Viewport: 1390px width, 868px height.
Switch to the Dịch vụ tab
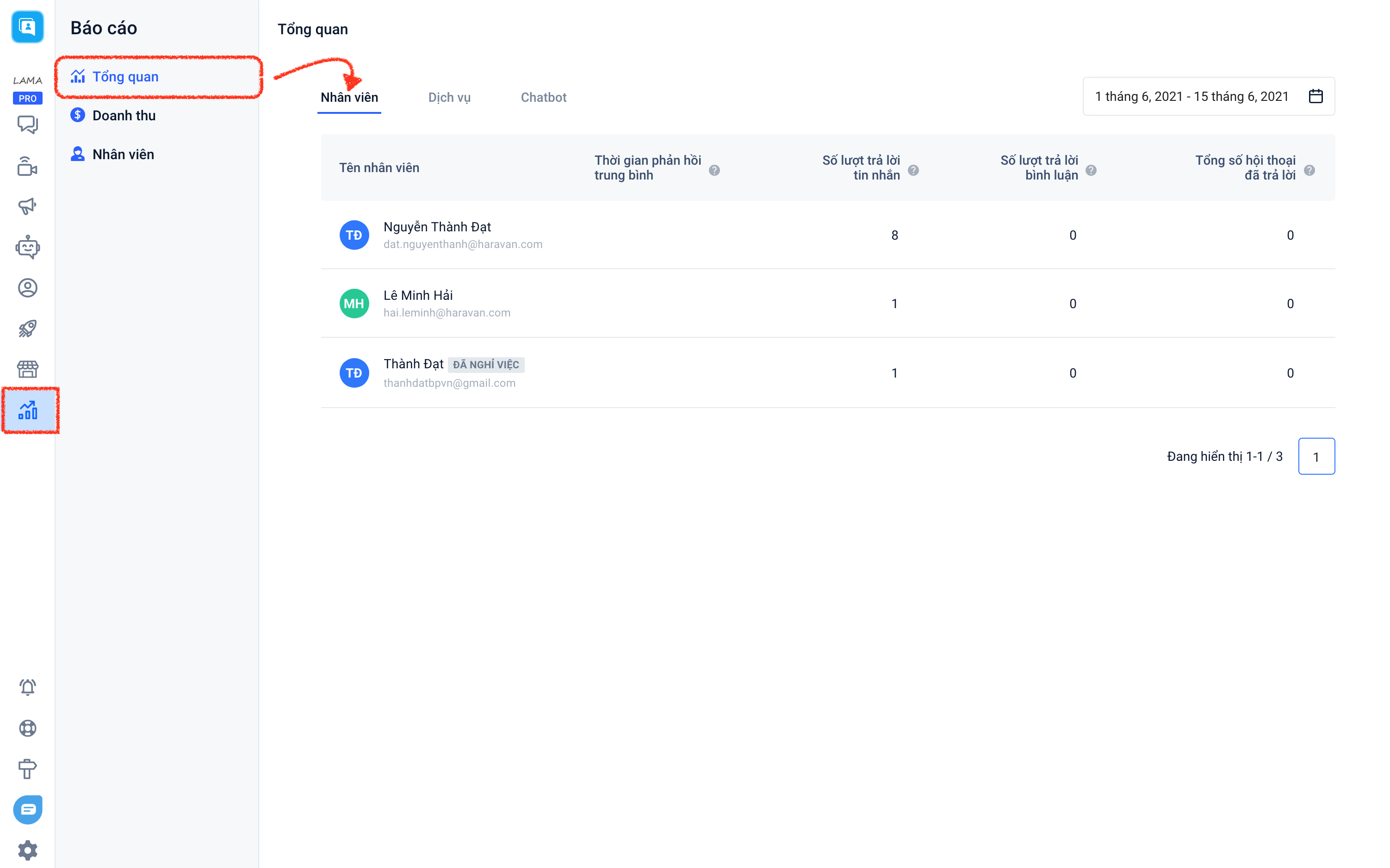pyautogui.click(x=449, y=98)
